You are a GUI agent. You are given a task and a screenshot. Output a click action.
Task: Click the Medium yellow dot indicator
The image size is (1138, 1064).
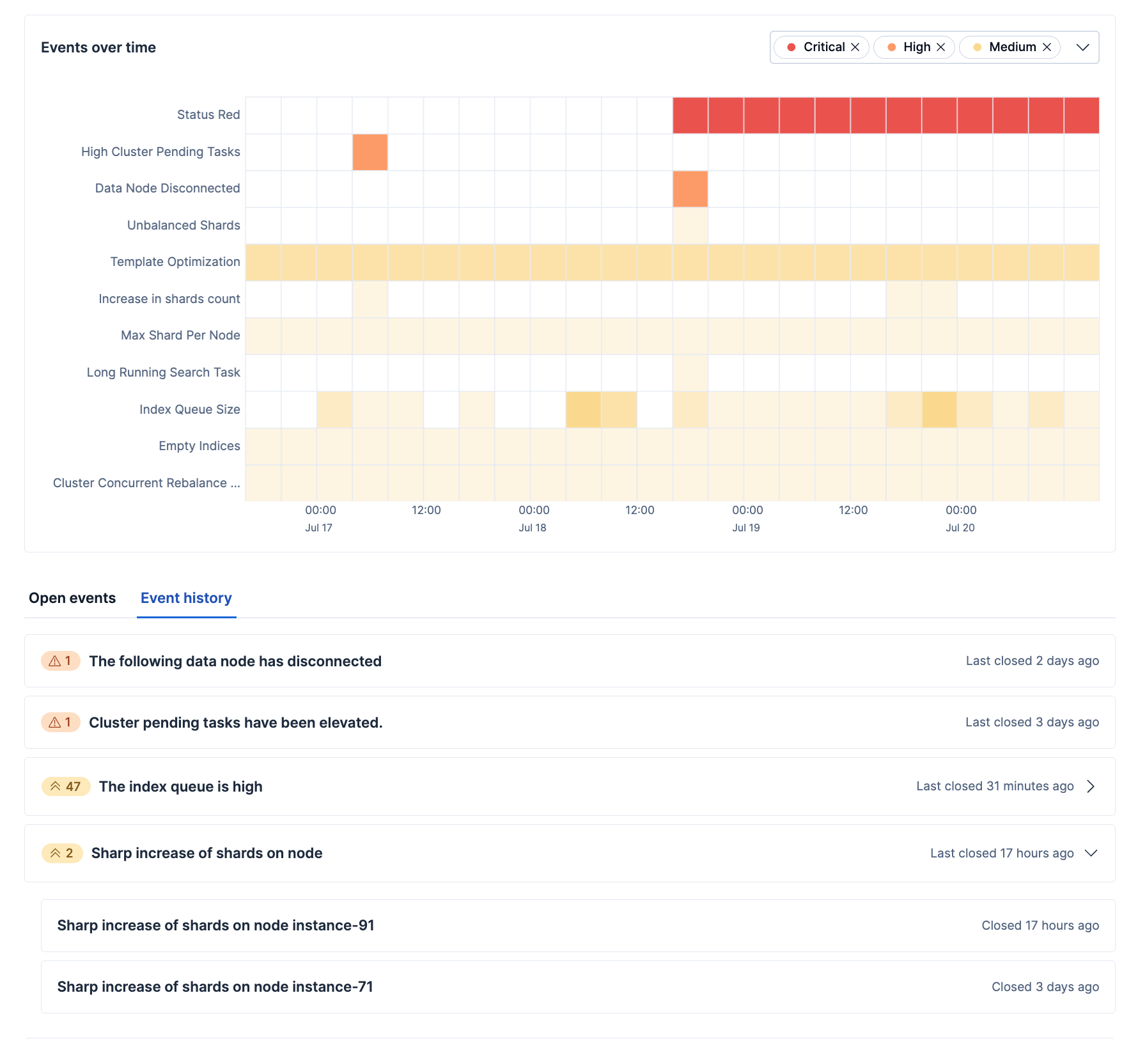(977, 47)
